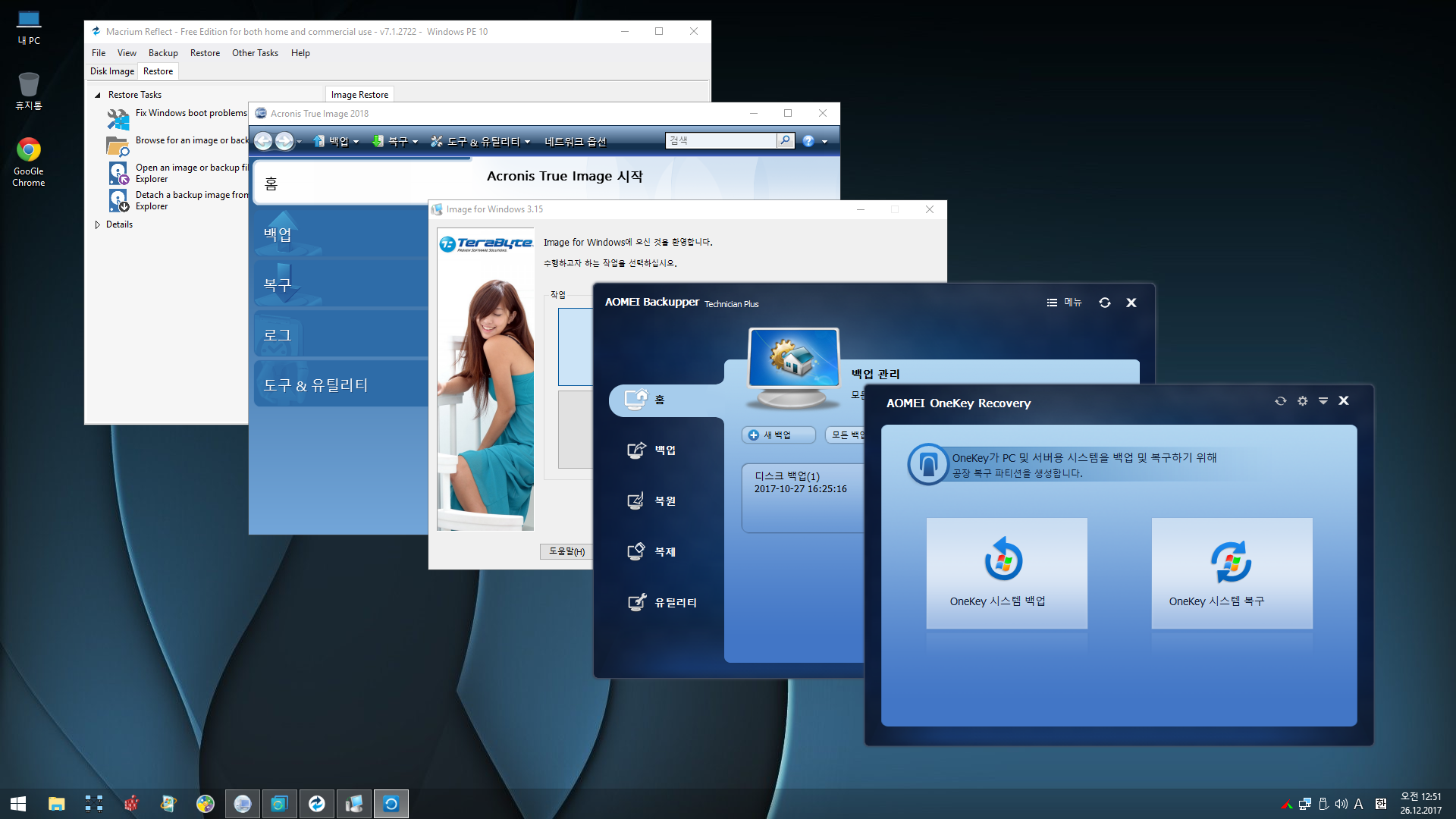Click the refresh icon in AOMEI Backupper

pyautogui.click(x=1105, y=303)
